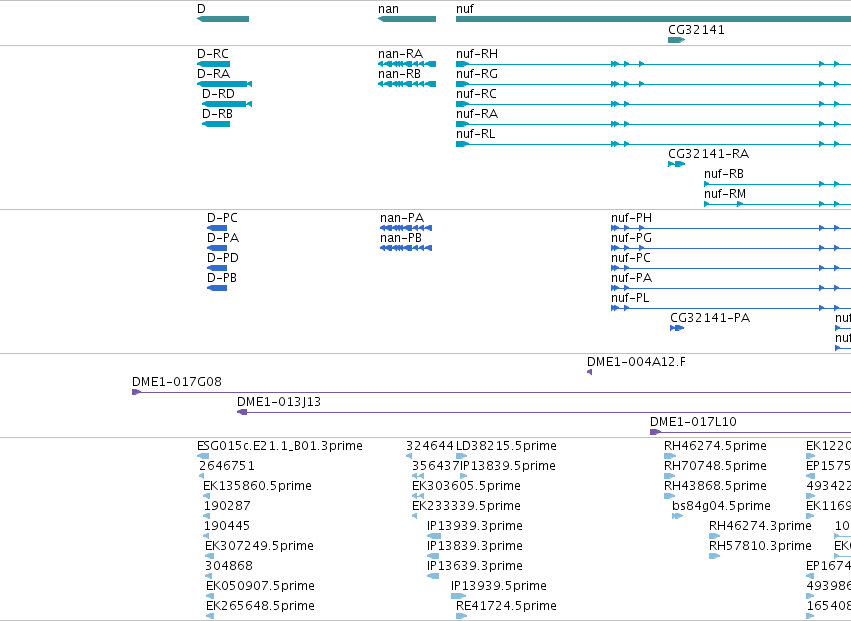851x621 pixels.
Task: Select EST RH46274.5prime
Action: 670,456
